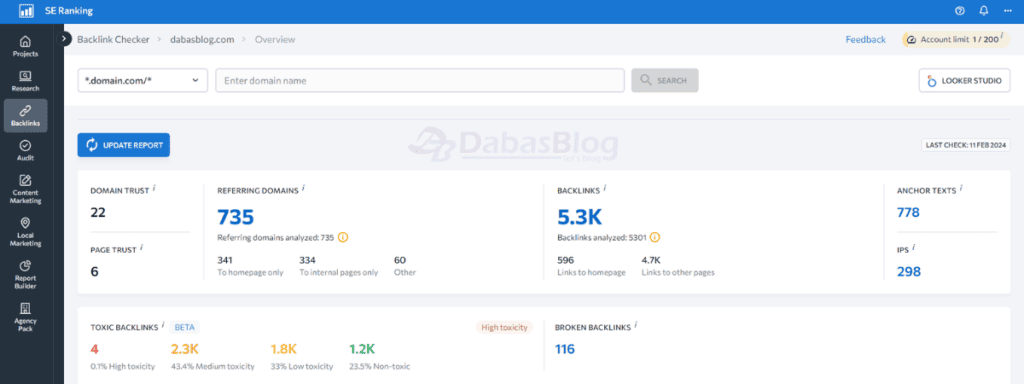Click 341 To homepage only count
This screenshot has width=1024, height=384.
[225, 260]
